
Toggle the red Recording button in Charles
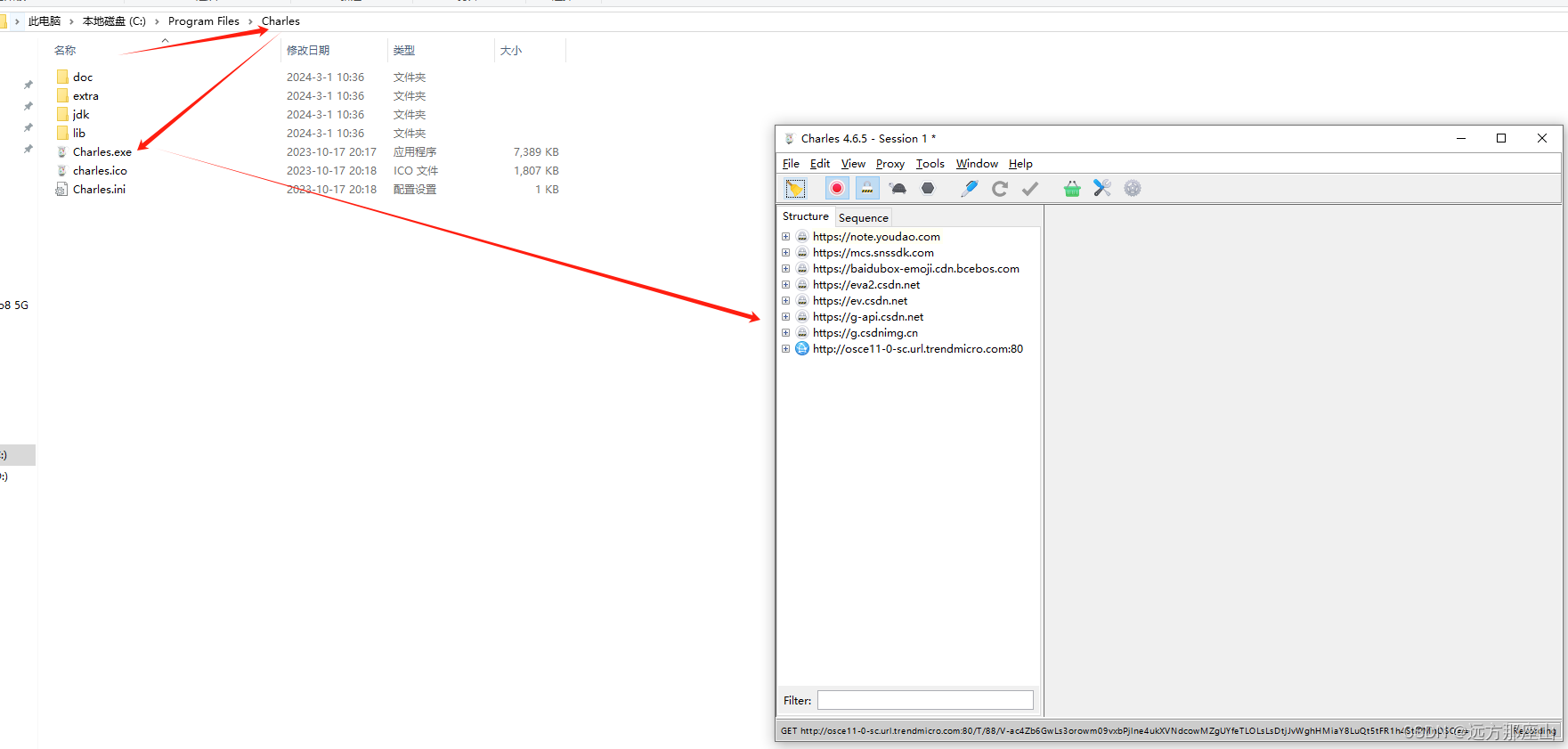pos(837,188)
